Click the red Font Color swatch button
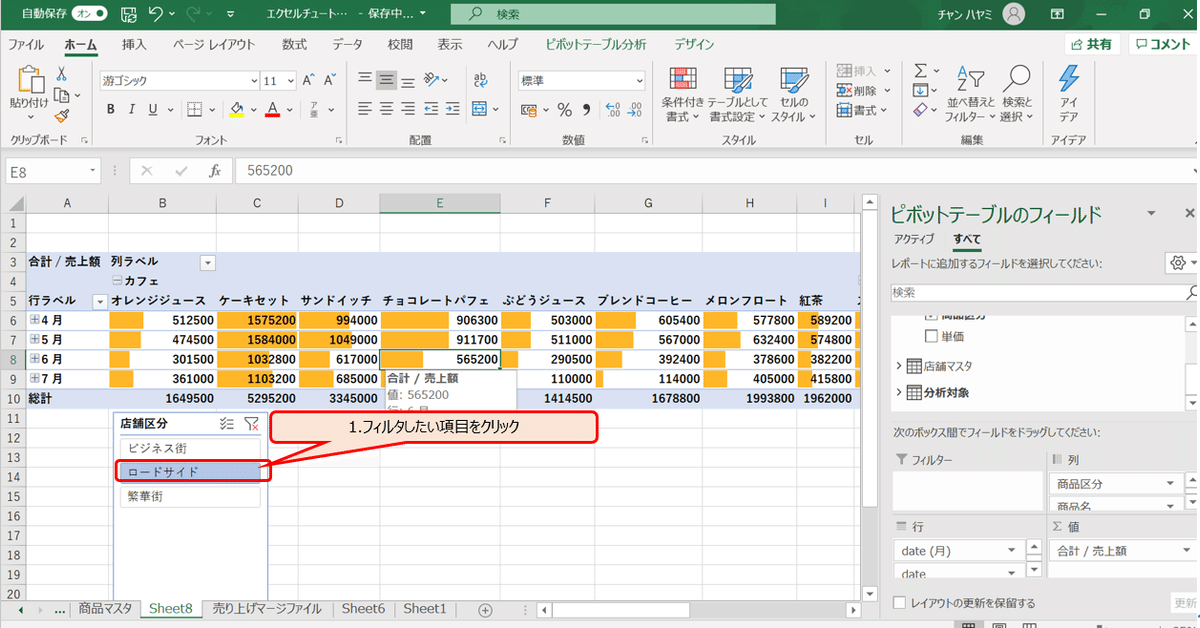The height and width of the screenshot is (628, 1200). click(x=272, y=110)
